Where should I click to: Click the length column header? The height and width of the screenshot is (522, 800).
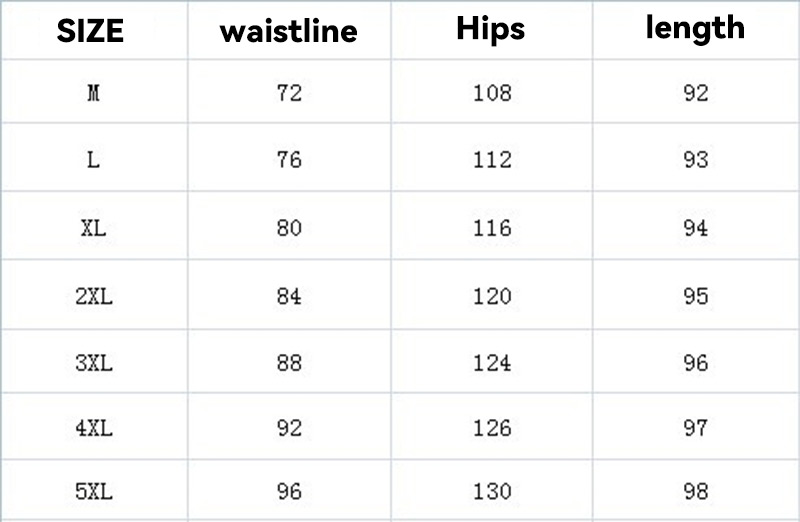(x=695, y=28)
